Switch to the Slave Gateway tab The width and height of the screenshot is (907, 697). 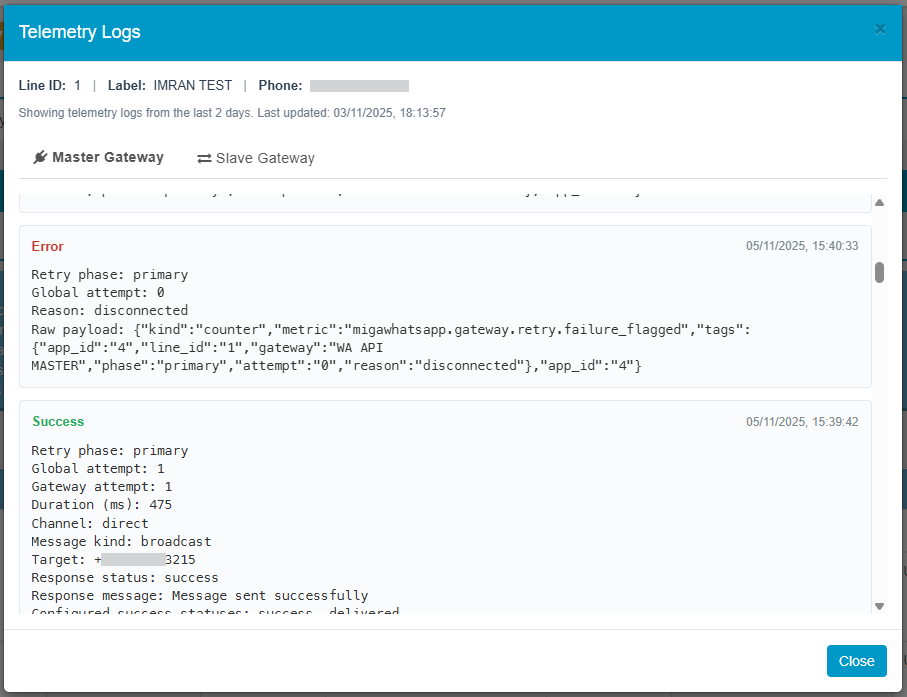[x=256, y=158]
